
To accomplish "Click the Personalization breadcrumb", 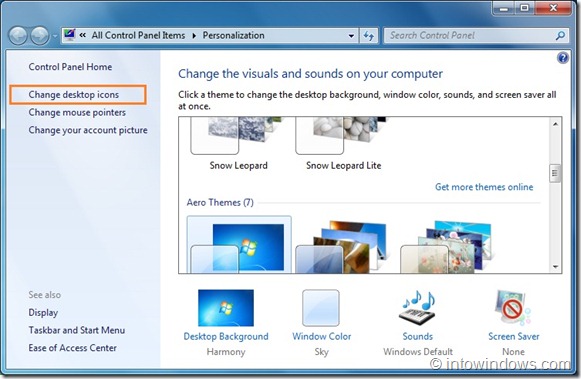I will pos(233,36).
